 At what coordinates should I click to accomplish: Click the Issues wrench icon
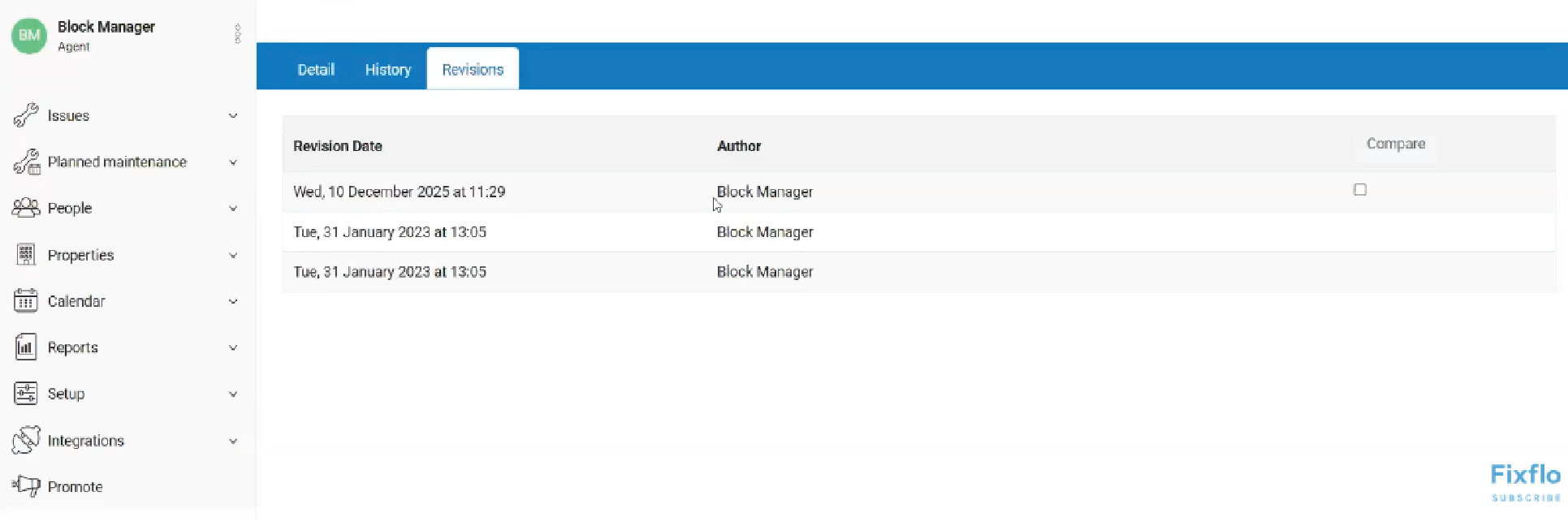pyautogui.click(x=26, y=115)
